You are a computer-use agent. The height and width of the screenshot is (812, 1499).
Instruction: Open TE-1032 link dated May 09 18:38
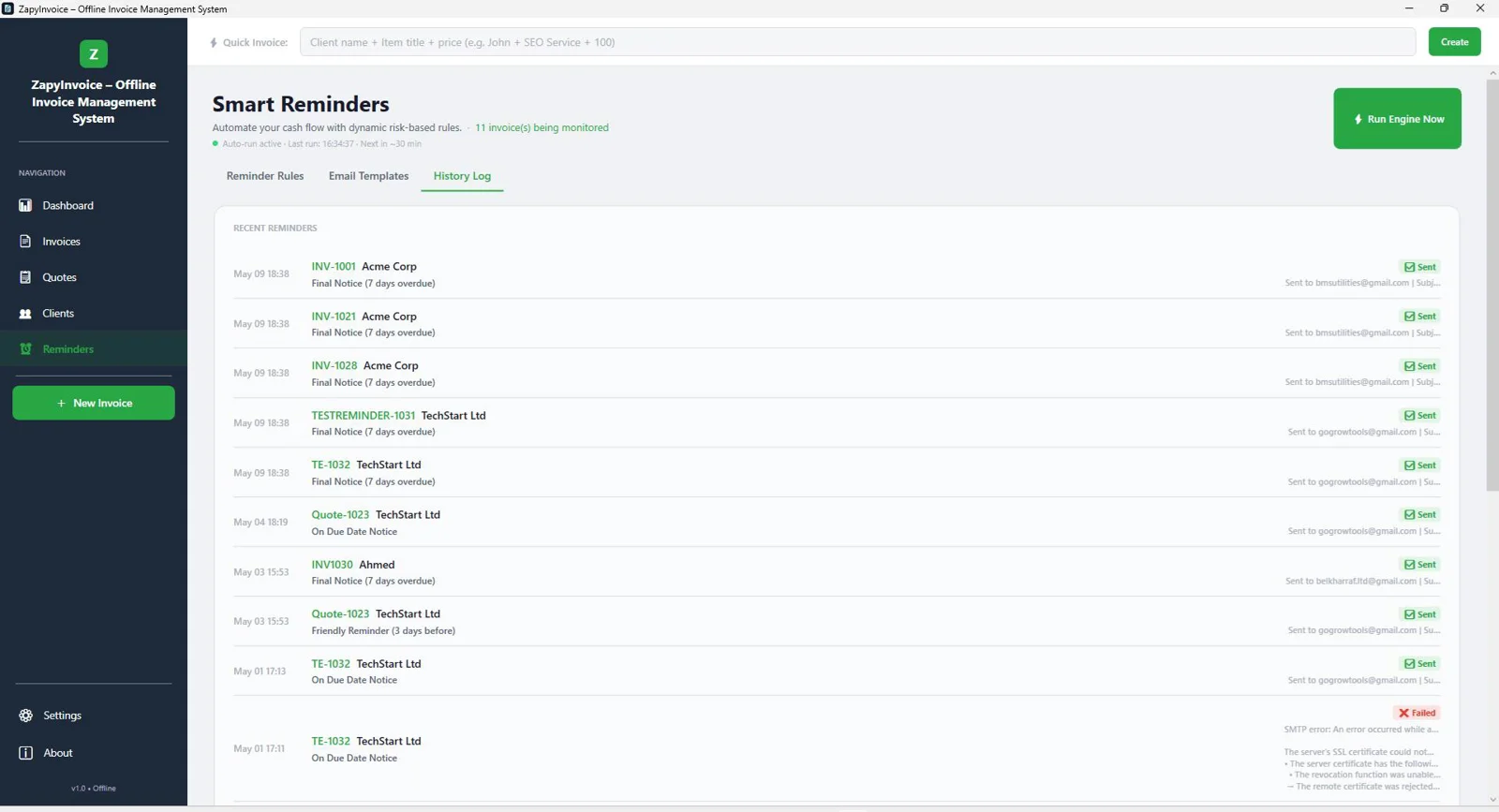(x=331, y=465)
